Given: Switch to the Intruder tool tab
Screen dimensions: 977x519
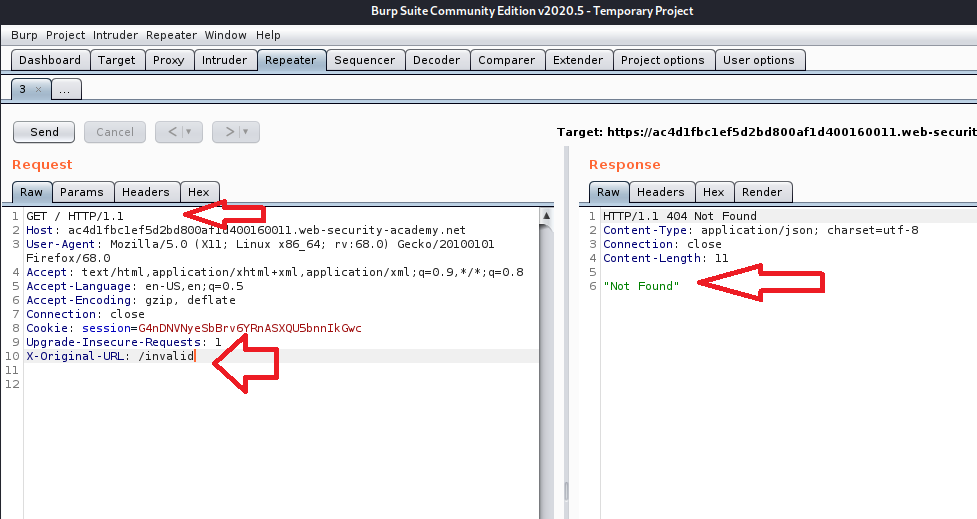Looking at the screenshot, I should click(x=224, y=60).
